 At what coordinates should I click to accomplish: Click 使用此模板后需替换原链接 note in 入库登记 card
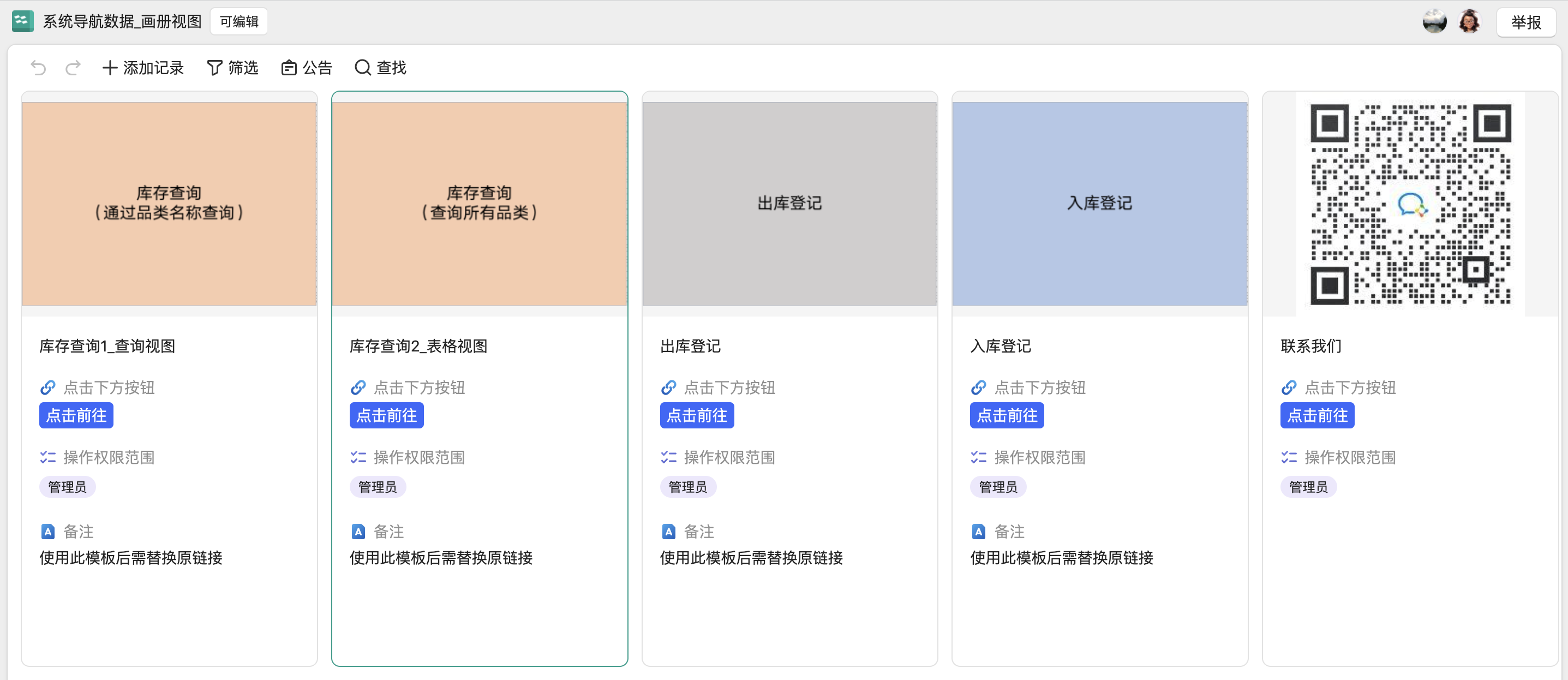tap(1062, 558)
